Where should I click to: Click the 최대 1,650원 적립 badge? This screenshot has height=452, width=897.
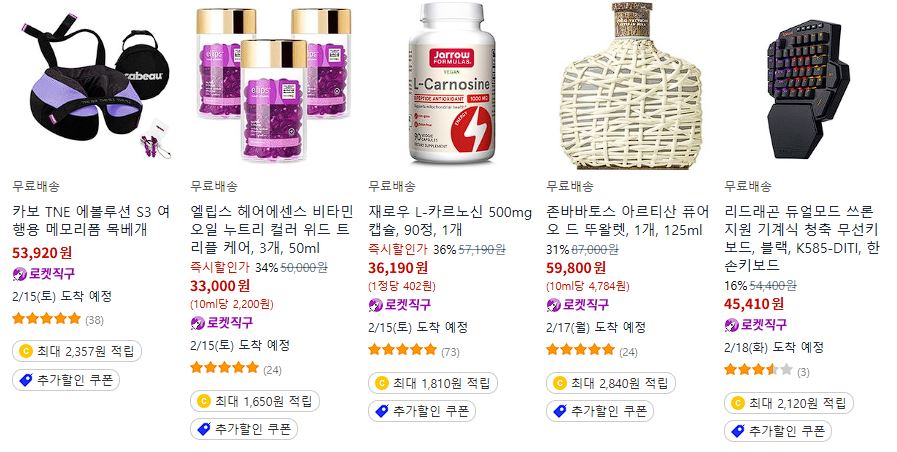(x=255, y=401)
